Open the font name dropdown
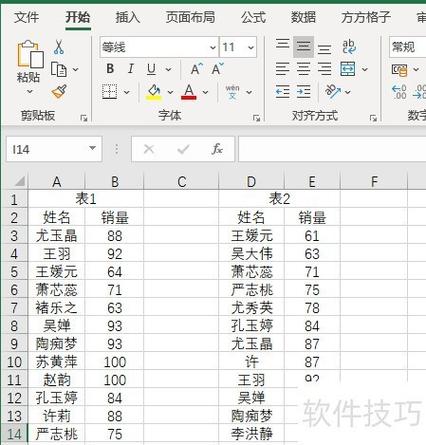This screenshot has height=445, width=426. 213,47
